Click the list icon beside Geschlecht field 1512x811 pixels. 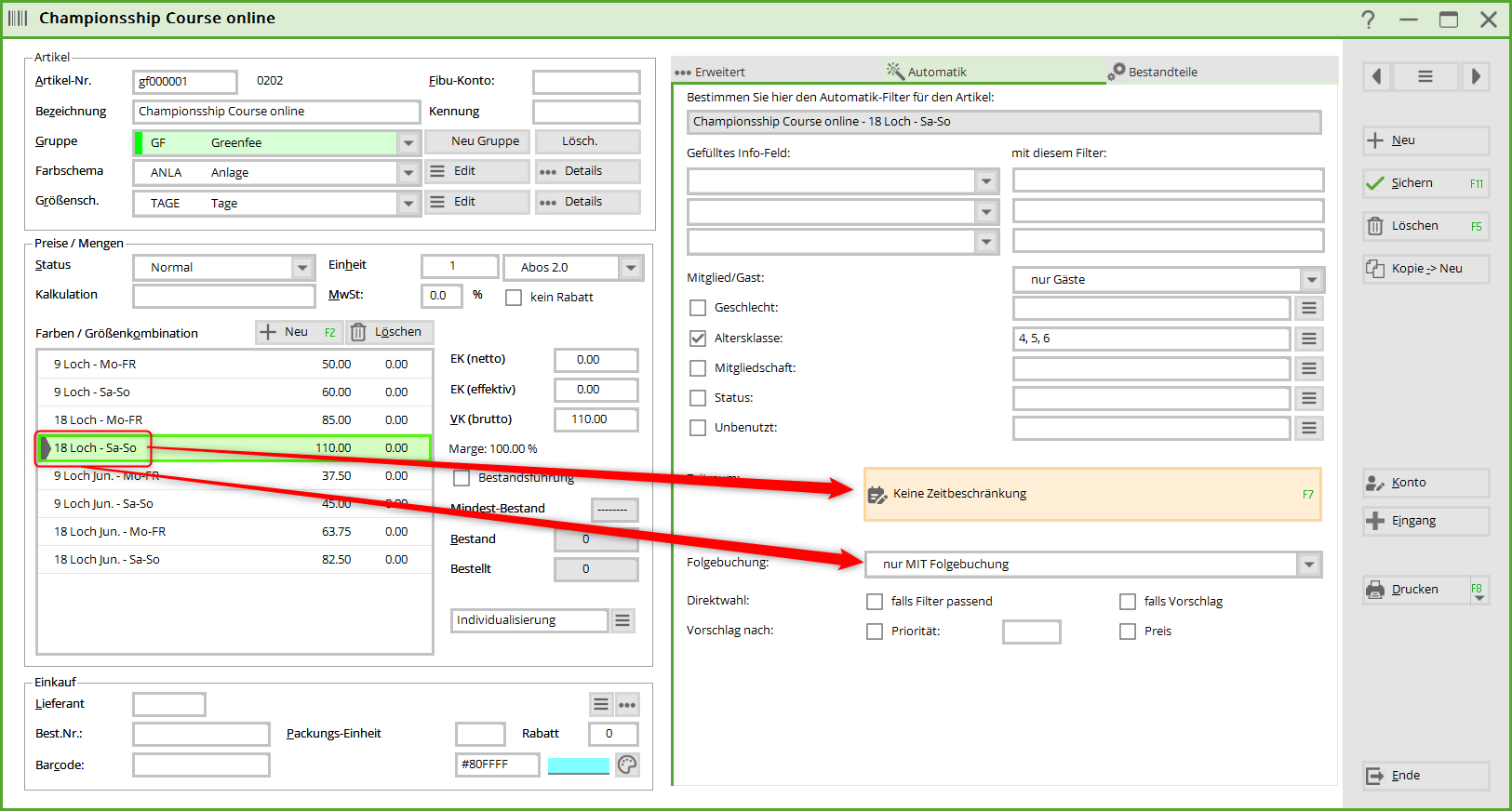(x=1308, y=308)
